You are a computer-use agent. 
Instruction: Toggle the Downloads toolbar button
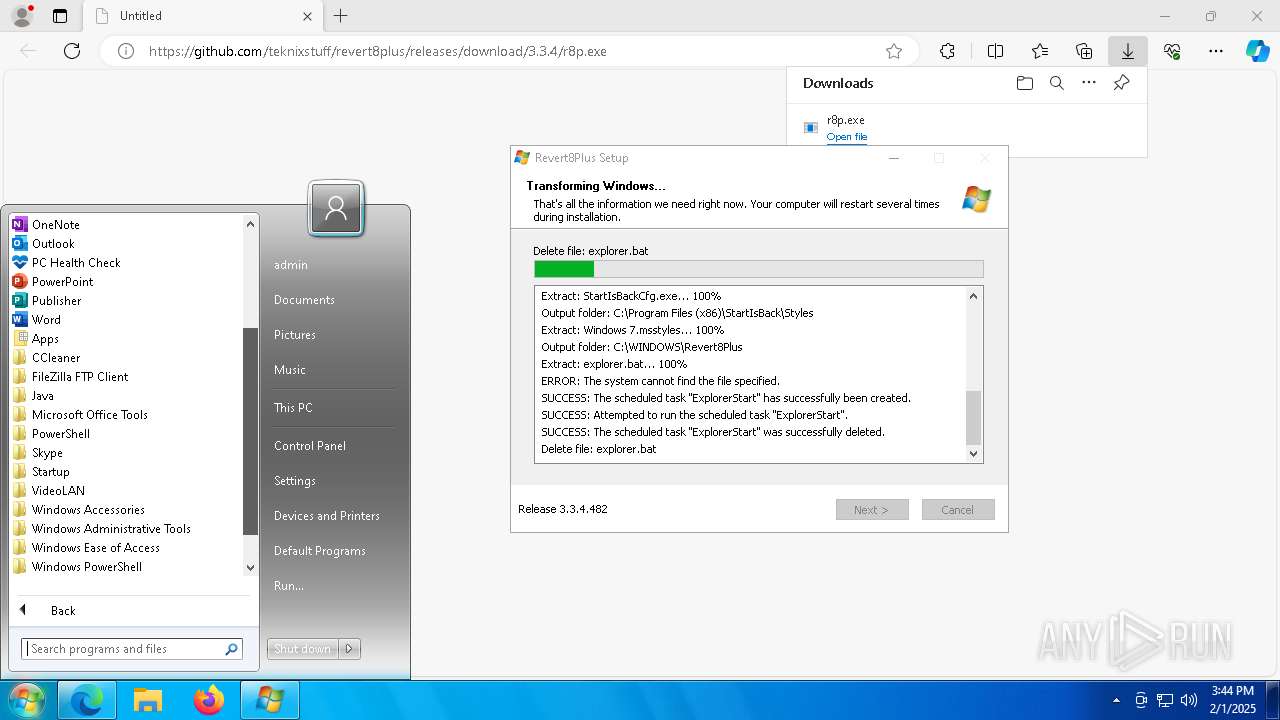point(1127,51)
